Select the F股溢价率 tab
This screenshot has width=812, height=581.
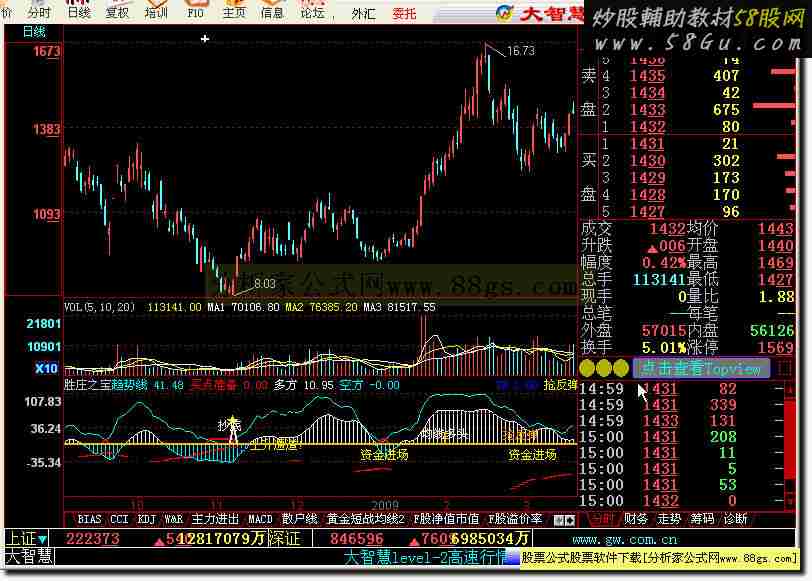coord(515,519)
